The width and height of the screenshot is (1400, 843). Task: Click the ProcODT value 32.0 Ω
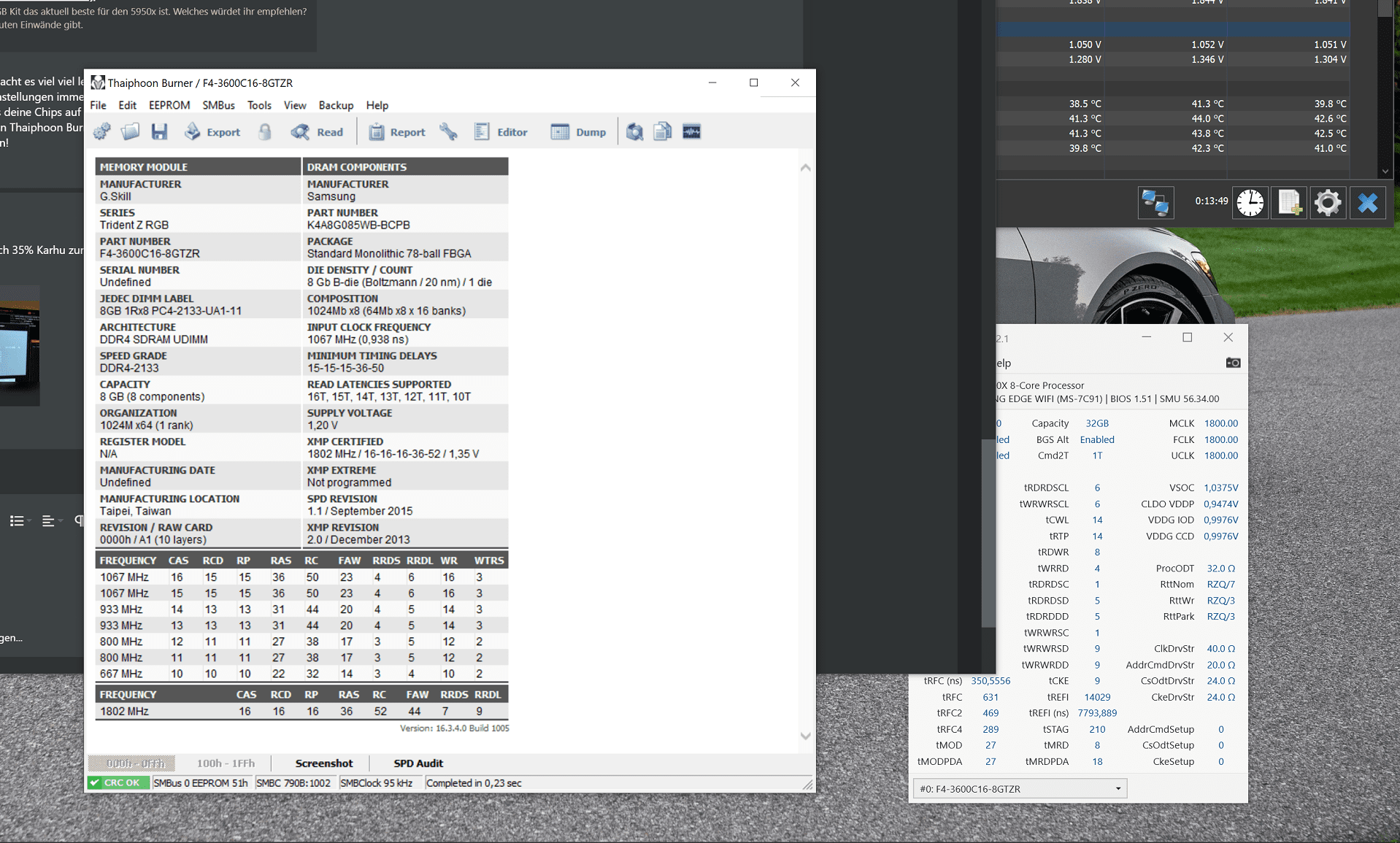pyautogui.click(x=1220, y=568)
